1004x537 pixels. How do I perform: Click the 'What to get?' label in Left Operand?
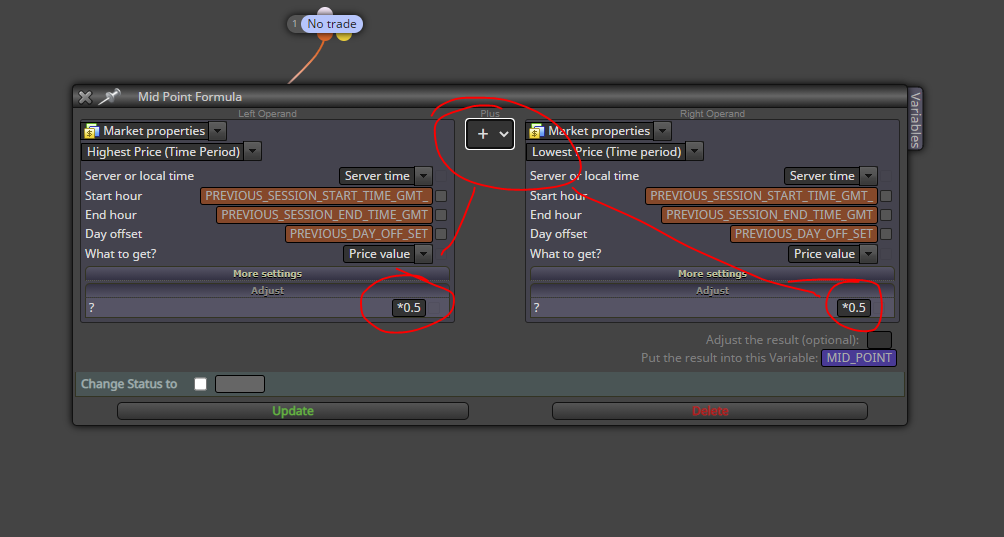coord(120,254)
